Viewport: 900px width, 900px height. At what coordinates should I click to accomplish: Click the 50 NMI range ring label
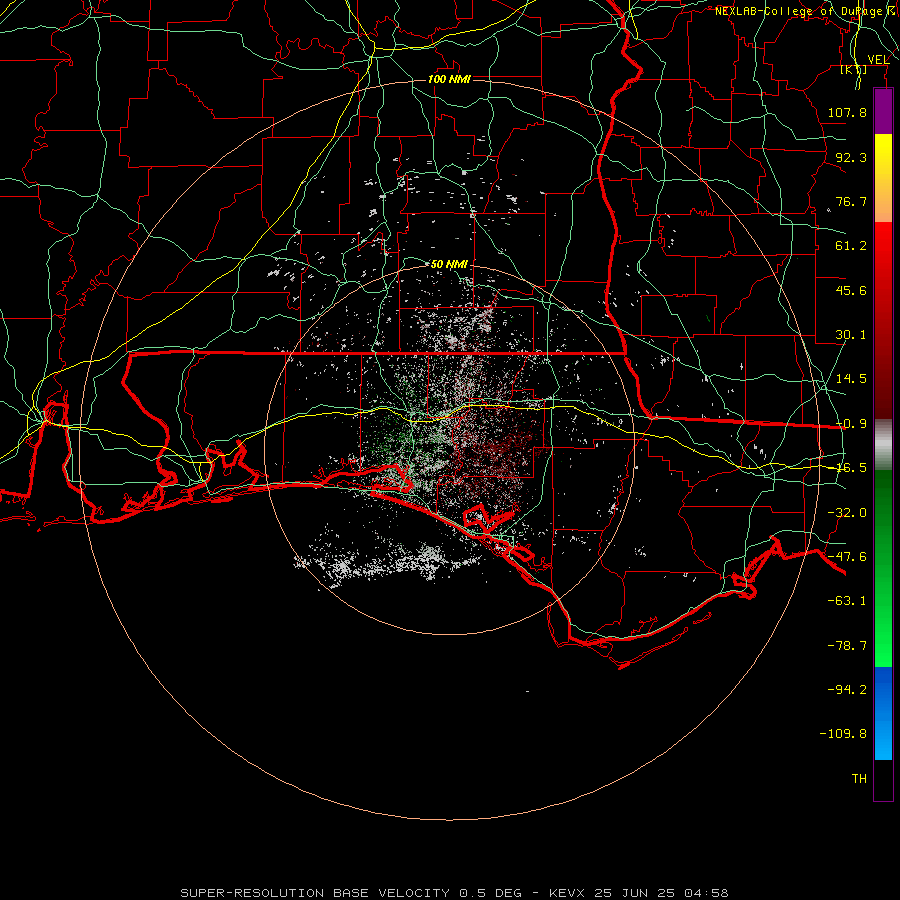449,265
